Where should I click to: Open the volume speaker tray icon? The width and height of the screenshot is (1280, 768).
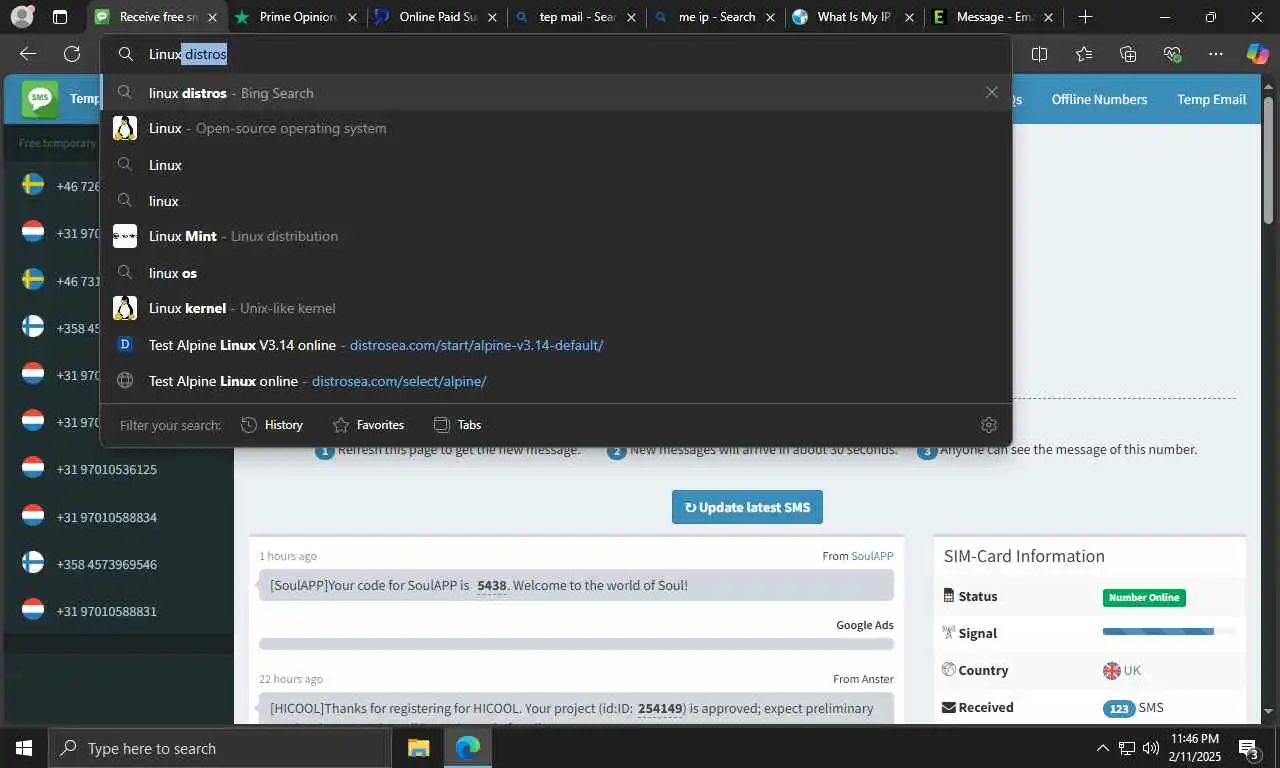point(1151,748)
